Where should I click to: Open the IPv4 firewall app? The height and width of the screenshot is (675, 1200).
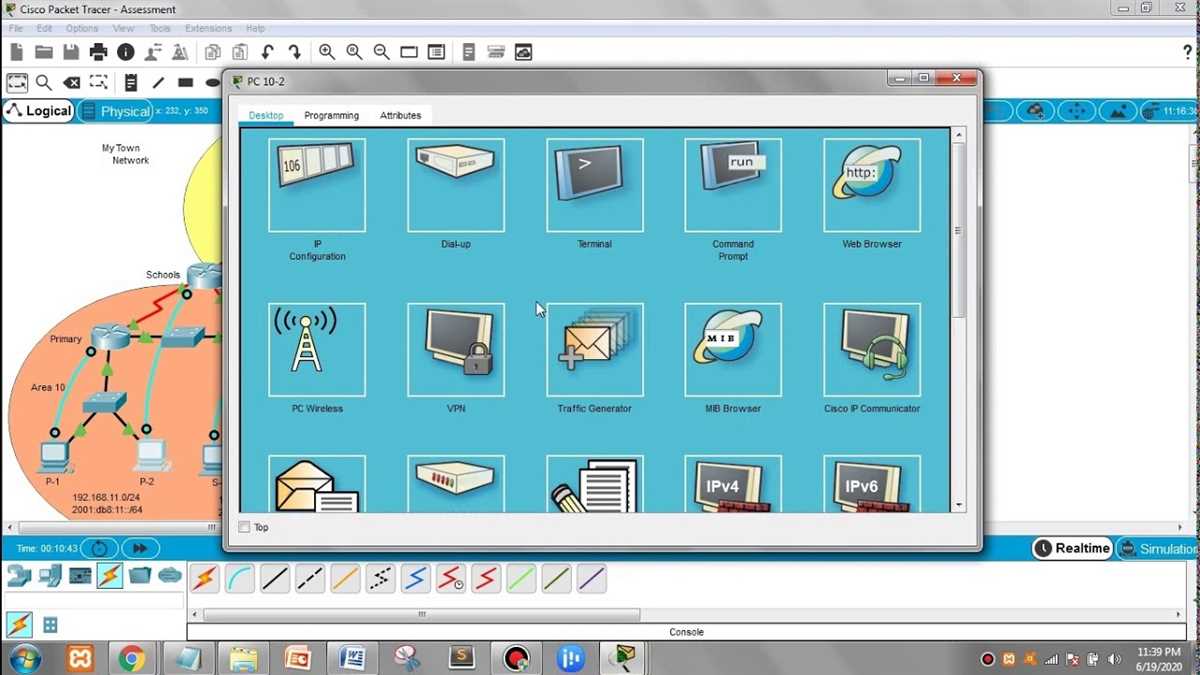[x=733, y=484]
